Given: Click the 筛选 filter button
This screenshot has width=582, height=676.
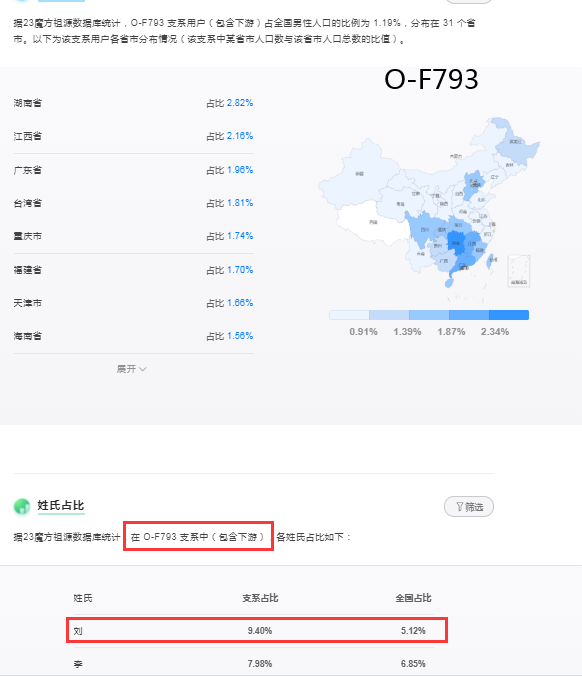Looking at the screenshot, I should (469, 507).
